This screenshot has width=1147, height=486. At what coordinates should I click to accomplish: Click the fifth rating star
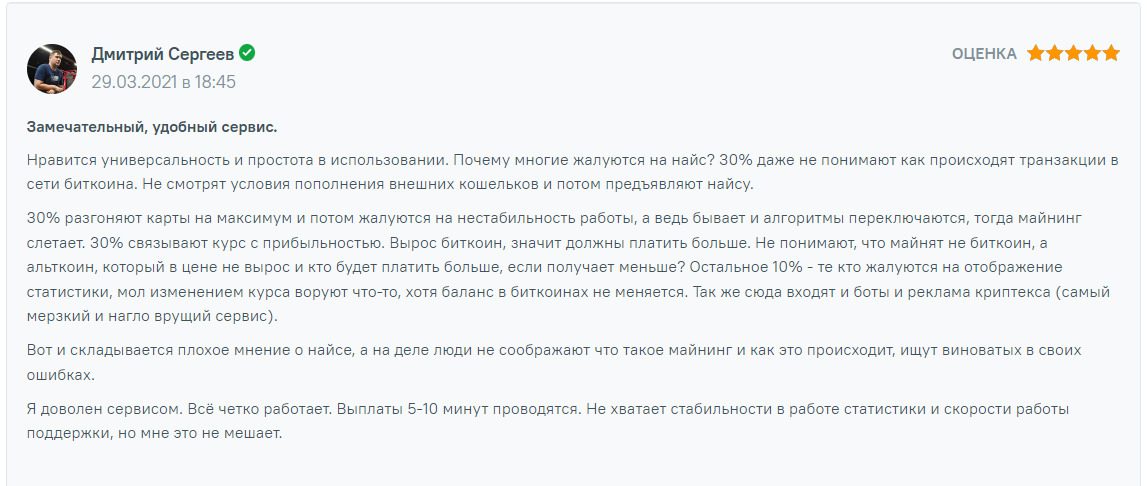click(x=1111, y=53)
